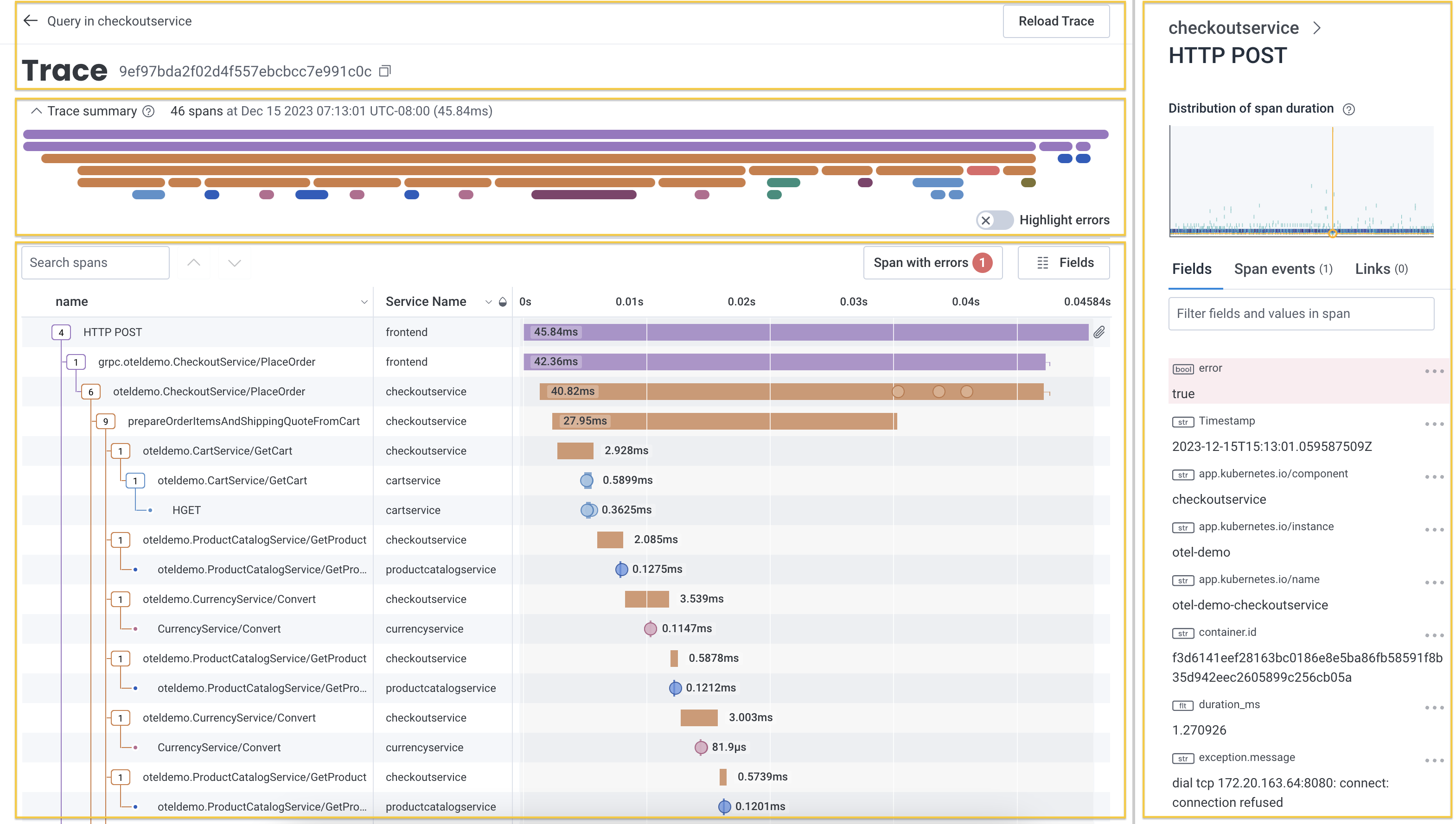Copy the trace ID with copy icon
This screenshot has width=1456, height=824.
[385, 71]
